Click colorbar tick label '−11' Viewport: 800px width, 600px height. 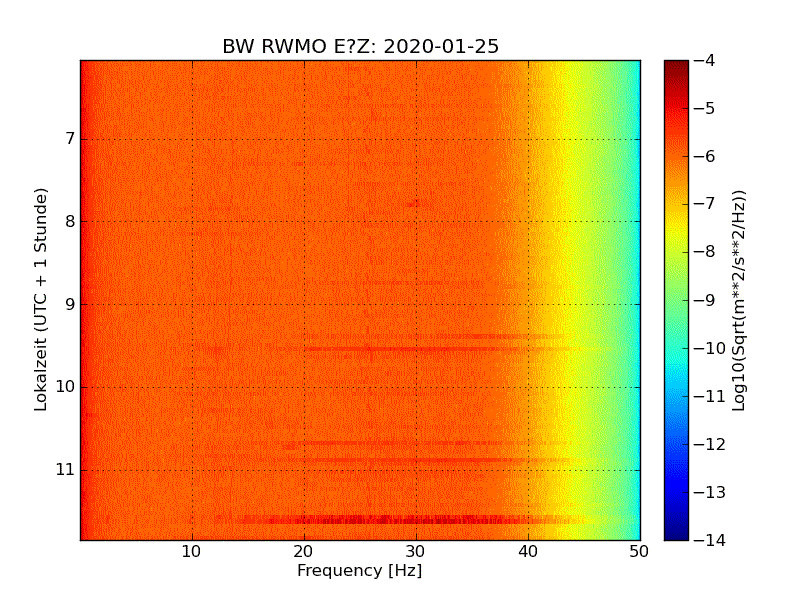(x=710, y=396)
